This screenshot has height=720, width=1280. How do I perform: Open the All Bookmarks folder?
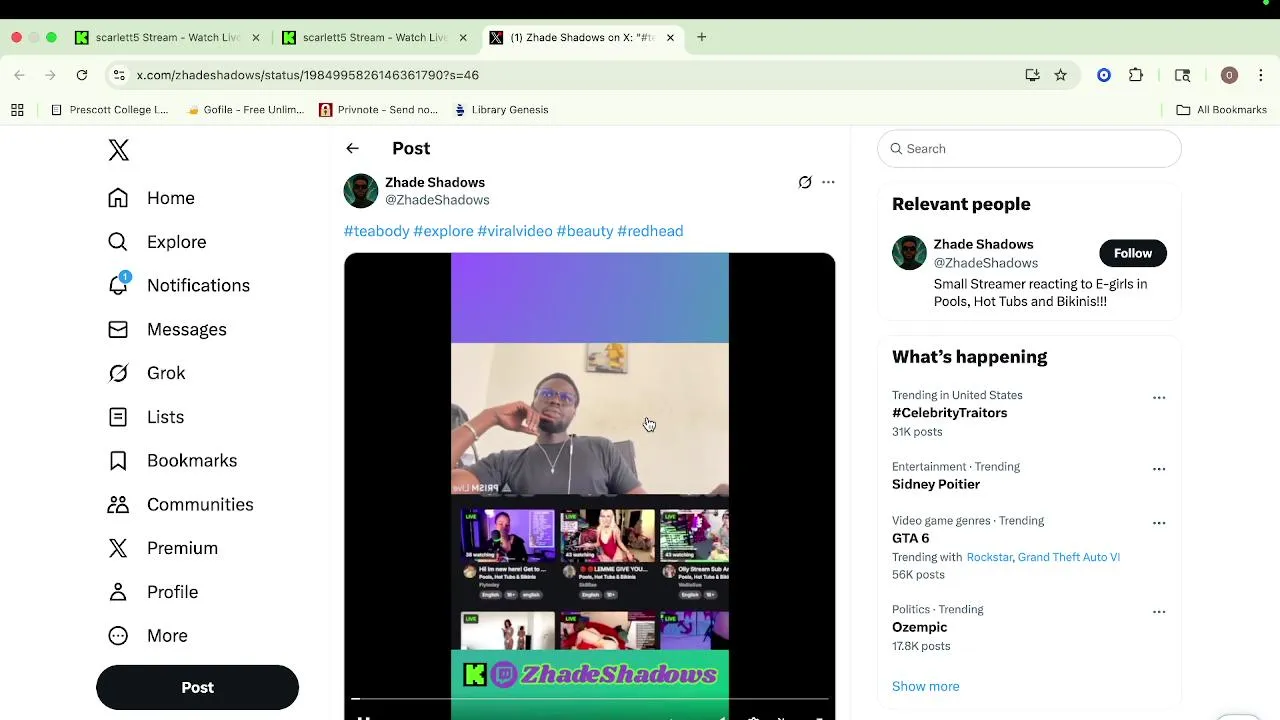click(1222, 110)
